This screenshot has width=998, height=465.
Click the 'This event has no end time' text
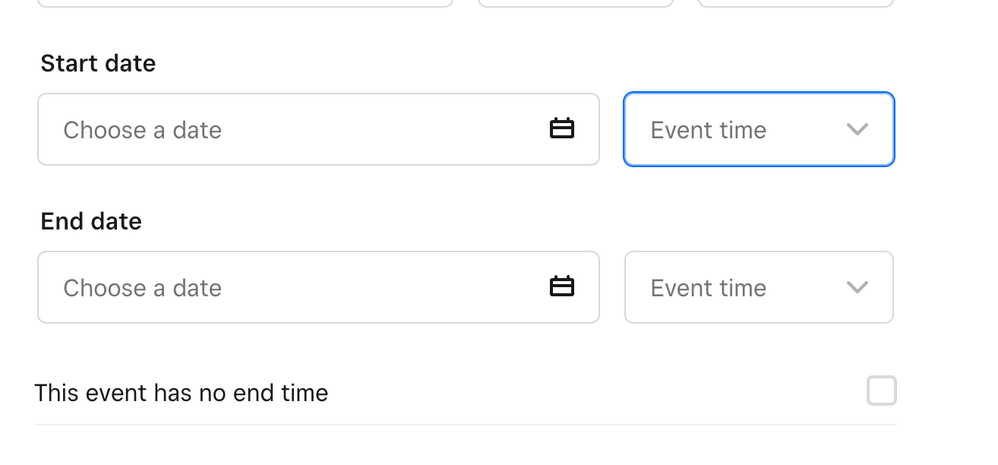coord(181,393)
